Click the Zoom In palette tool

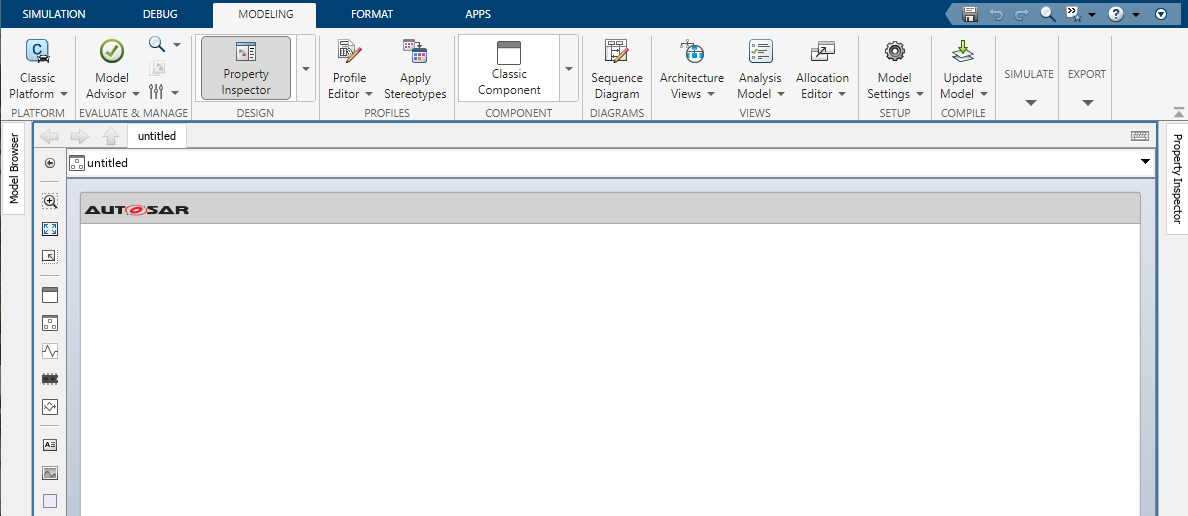pos(50,201)
